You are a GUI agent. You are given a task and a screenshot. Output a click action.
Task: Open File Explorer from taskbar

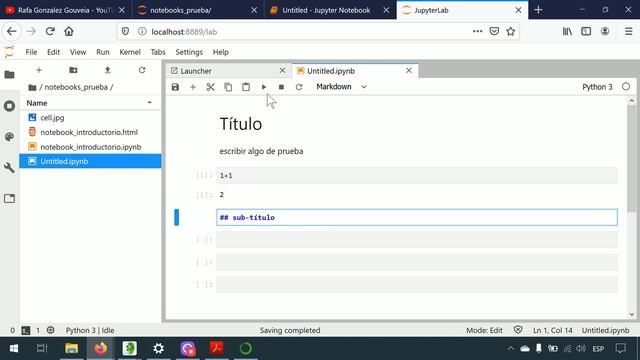pyautogui.click(x=71, y=349)
